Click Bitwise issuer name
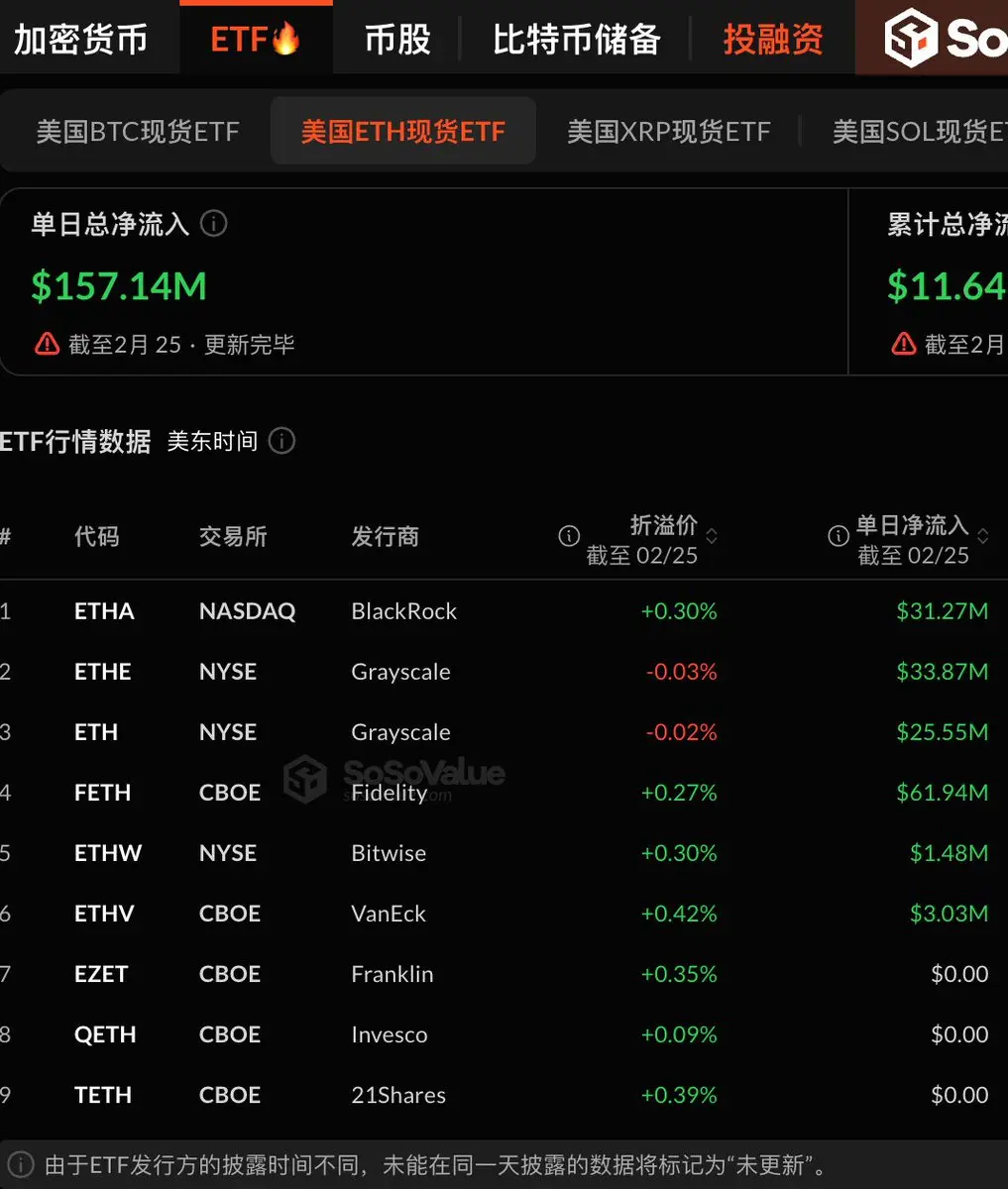 [x=389, y=853]
